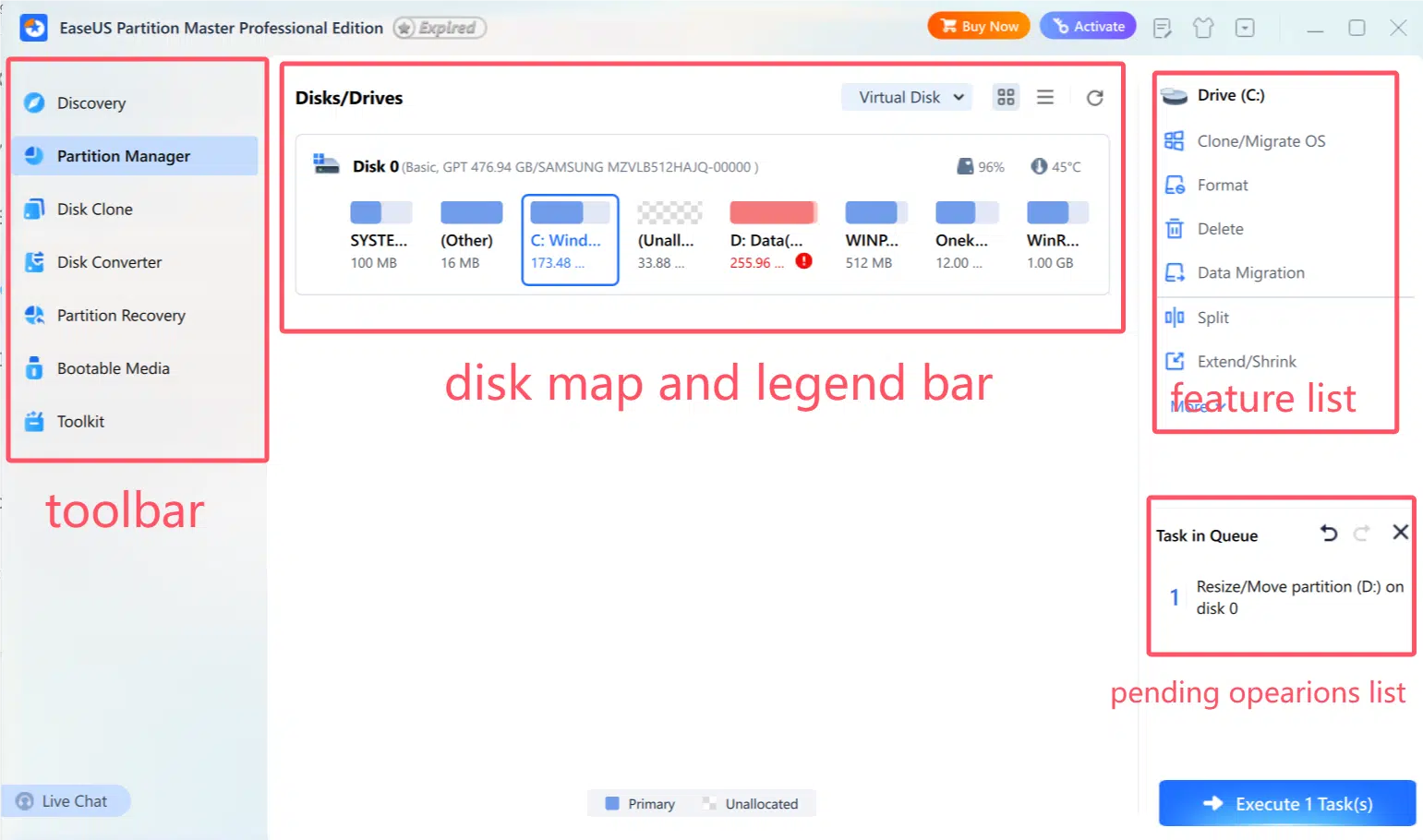Viewport: 1423px width, 840px height.
Task: Go to Partition Recovery in sidebar
Action: (120, 316)
